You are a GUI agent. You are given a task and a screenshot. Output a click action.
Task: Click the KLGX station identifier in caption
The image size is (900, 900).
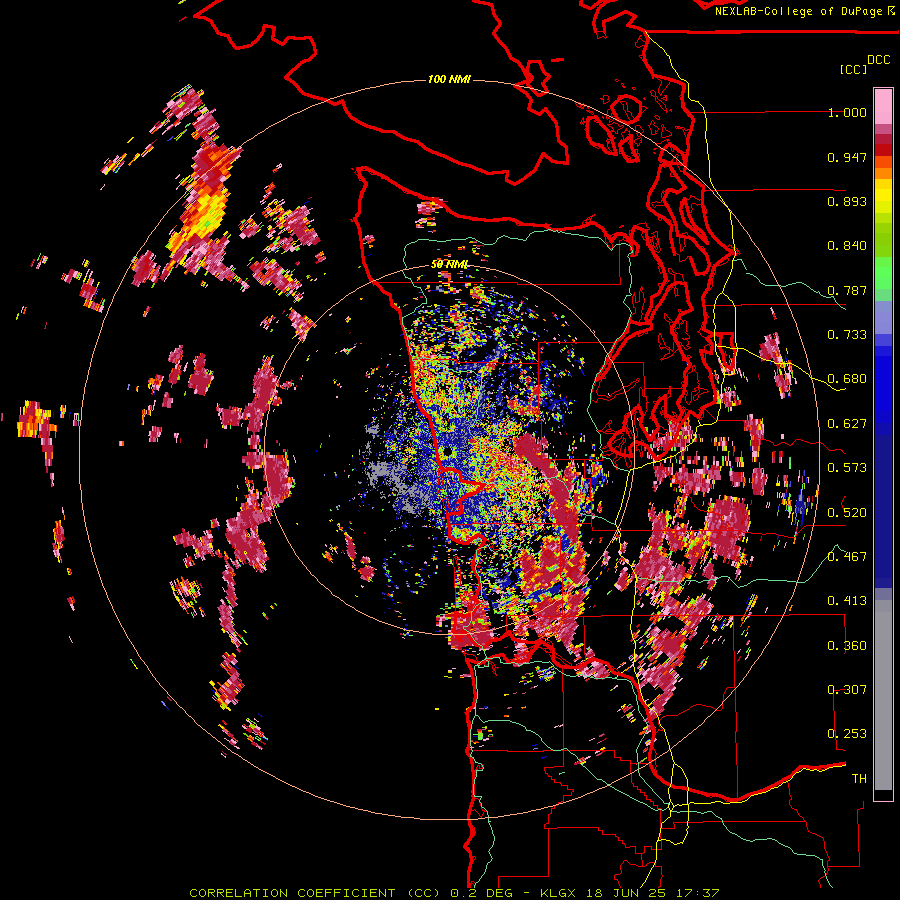tap(558, 893)
